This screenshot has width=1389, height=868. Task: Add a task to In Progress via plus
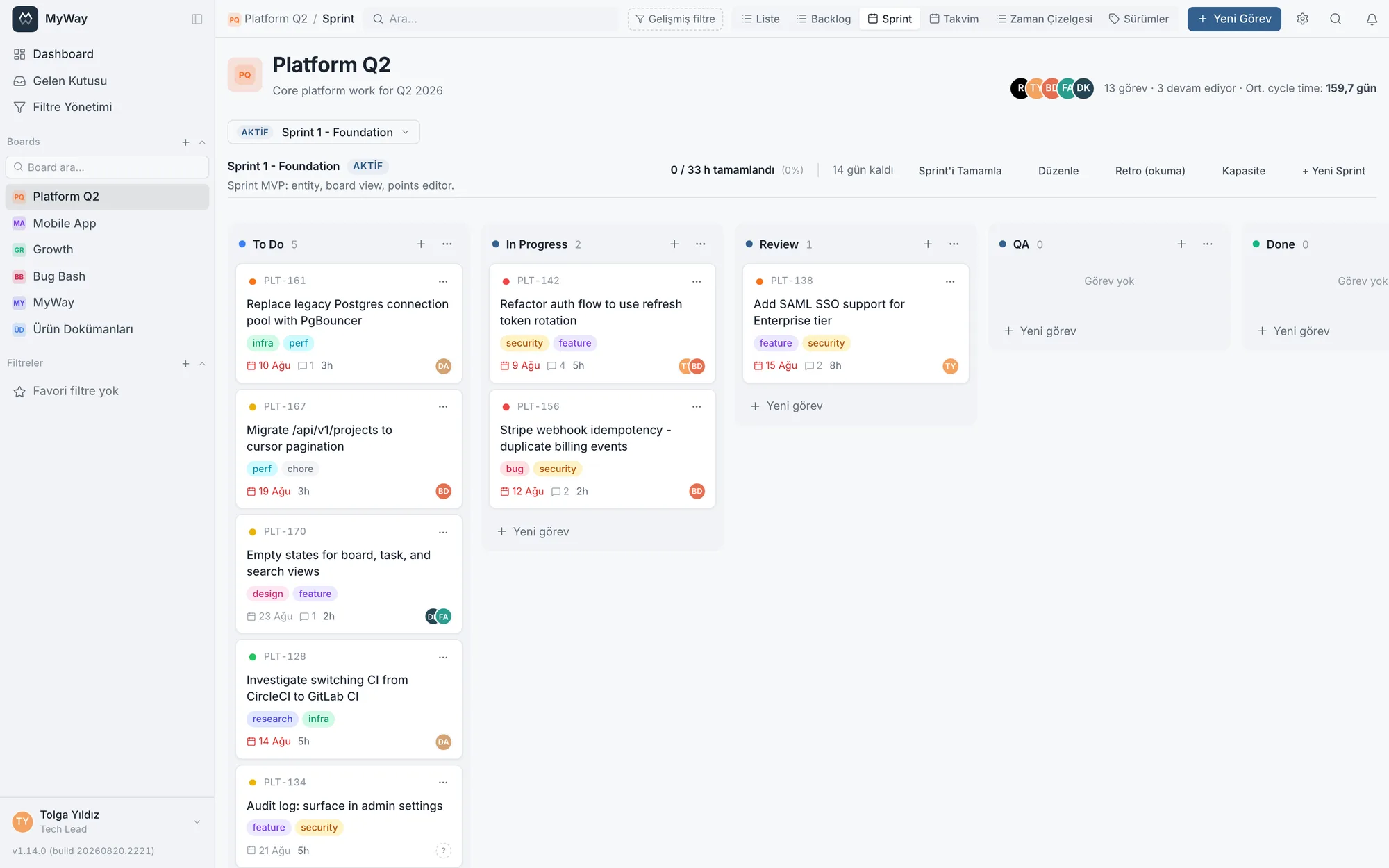pos(674,244)
